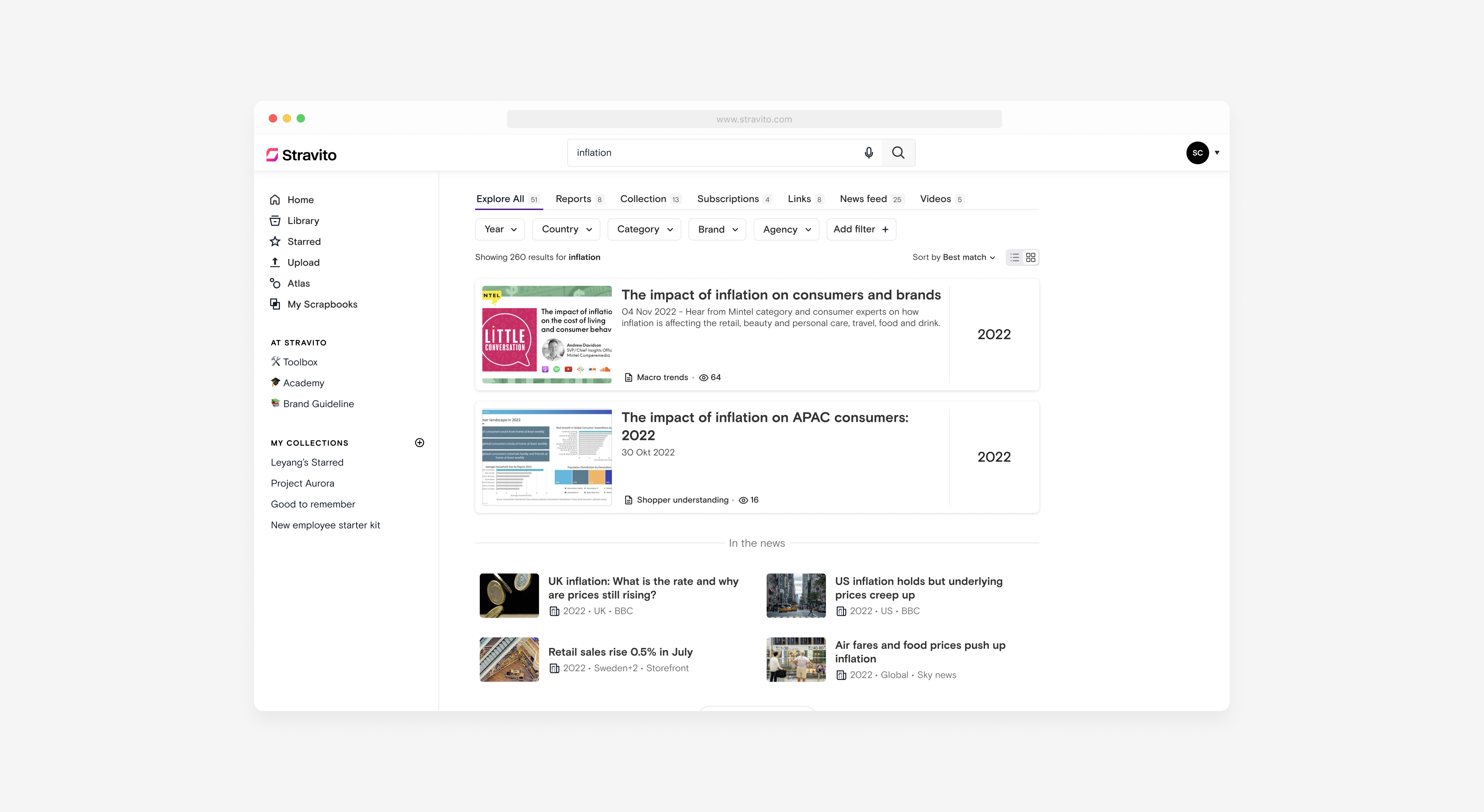The width and height of the screenshot is (1484, 812).
Task: Switch to the Subscriptions tab
Action: click(734, 199)
